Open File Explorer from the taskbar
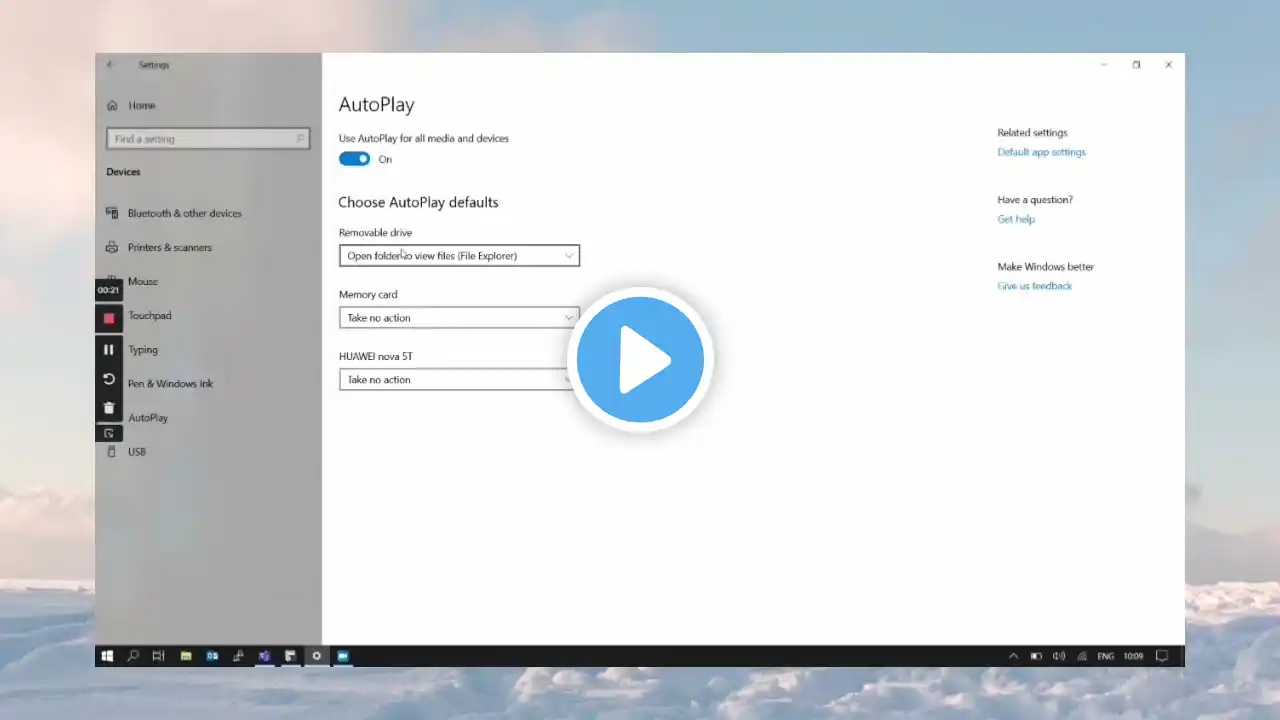 186,656
